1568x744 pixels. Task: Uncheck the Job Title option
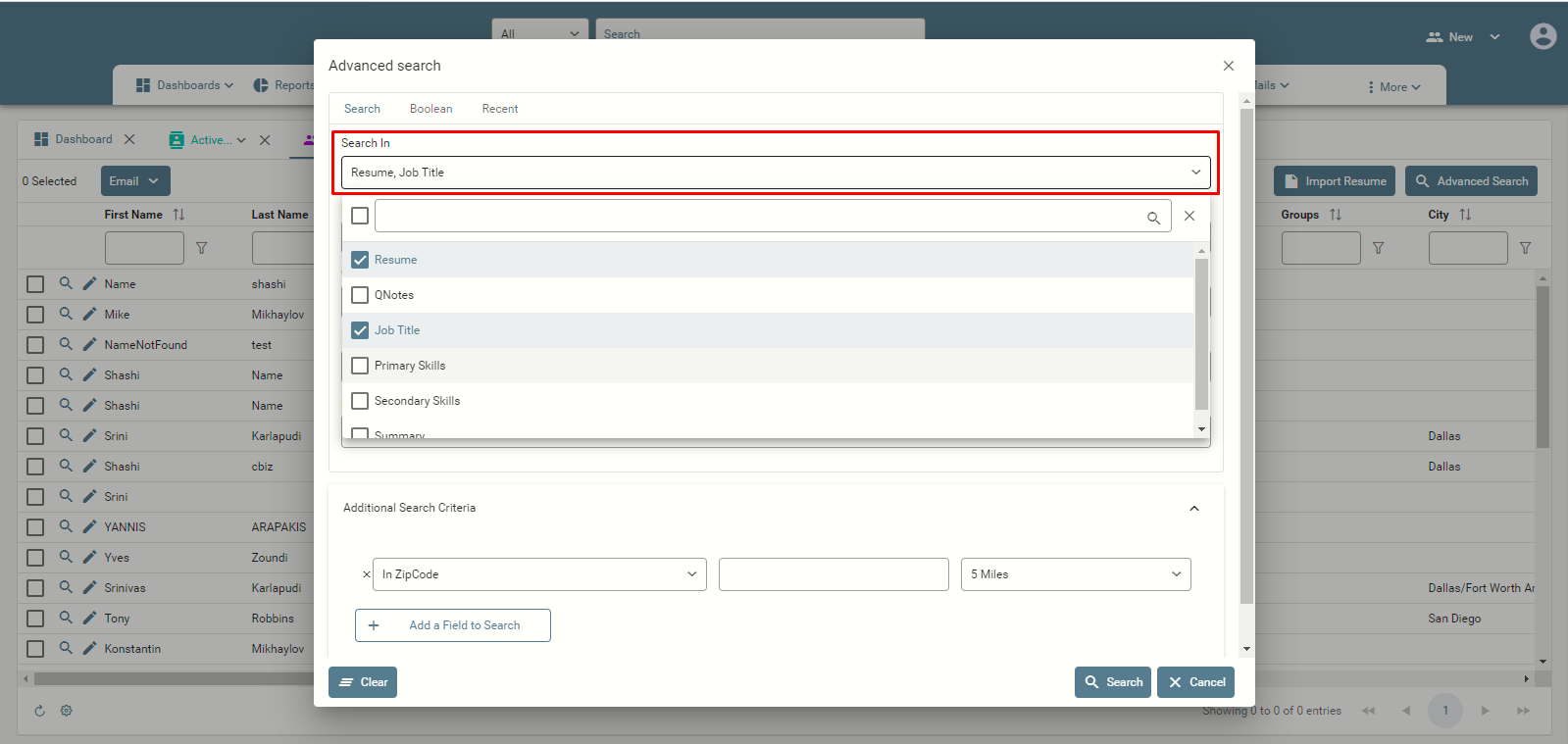[360, 330]
